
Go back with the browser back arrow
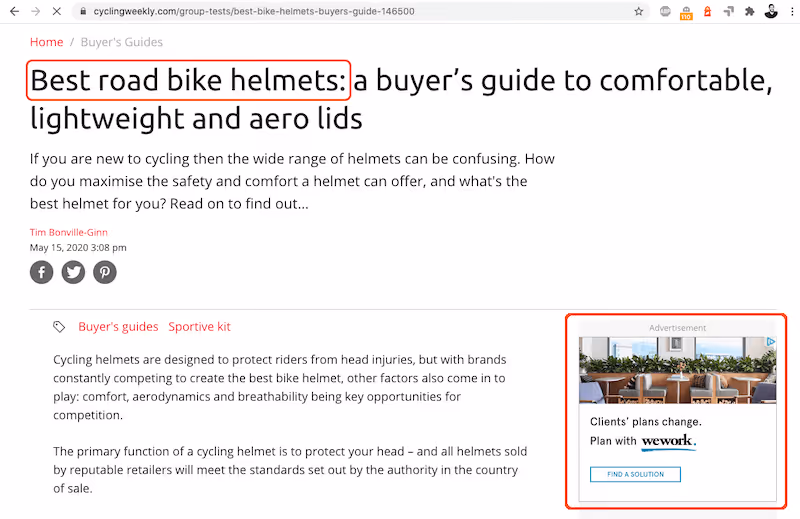pos(14,11)
